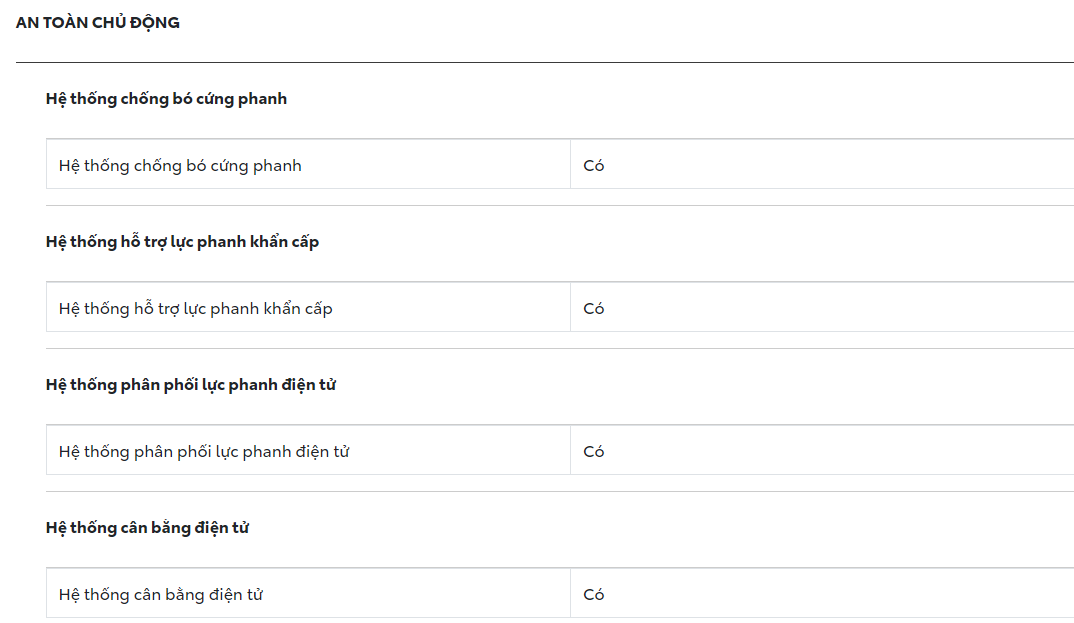
Task: Toggle the bold Hệ thống phân phối lực phanh điện tử heading
Action: [190, 385]
